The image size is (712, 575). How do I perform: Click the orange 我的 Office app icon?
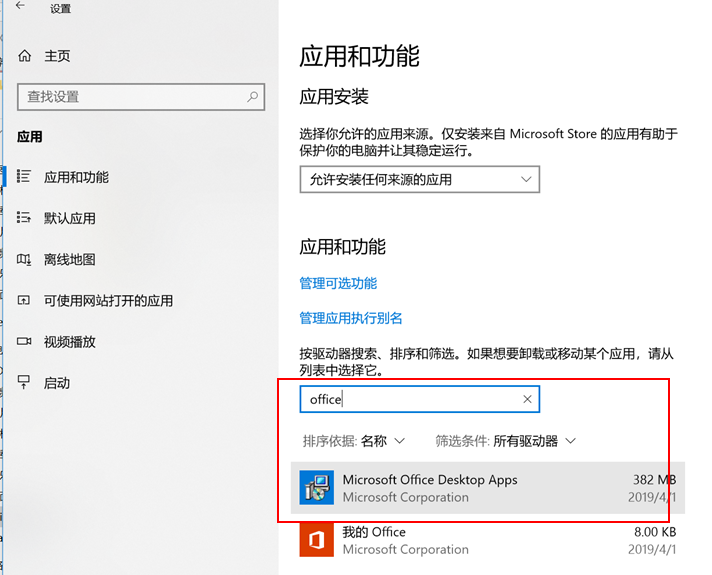pyautogui.click(x=317, y=541)
